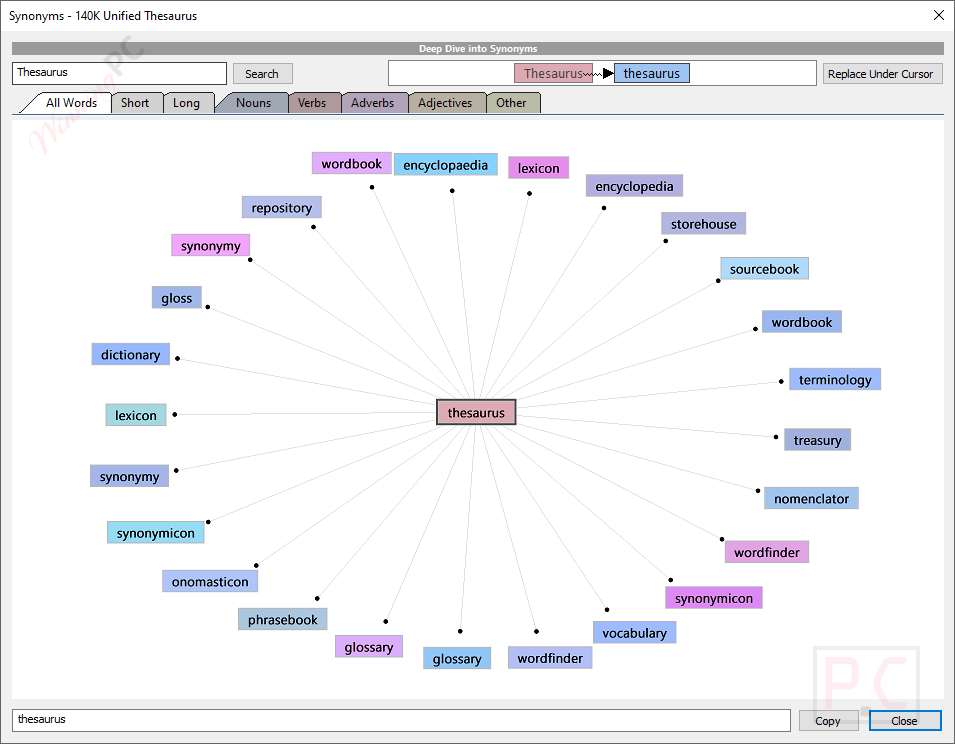Close the Synonyms window with X
The image size is (955, 744).
tap(939, 15)
